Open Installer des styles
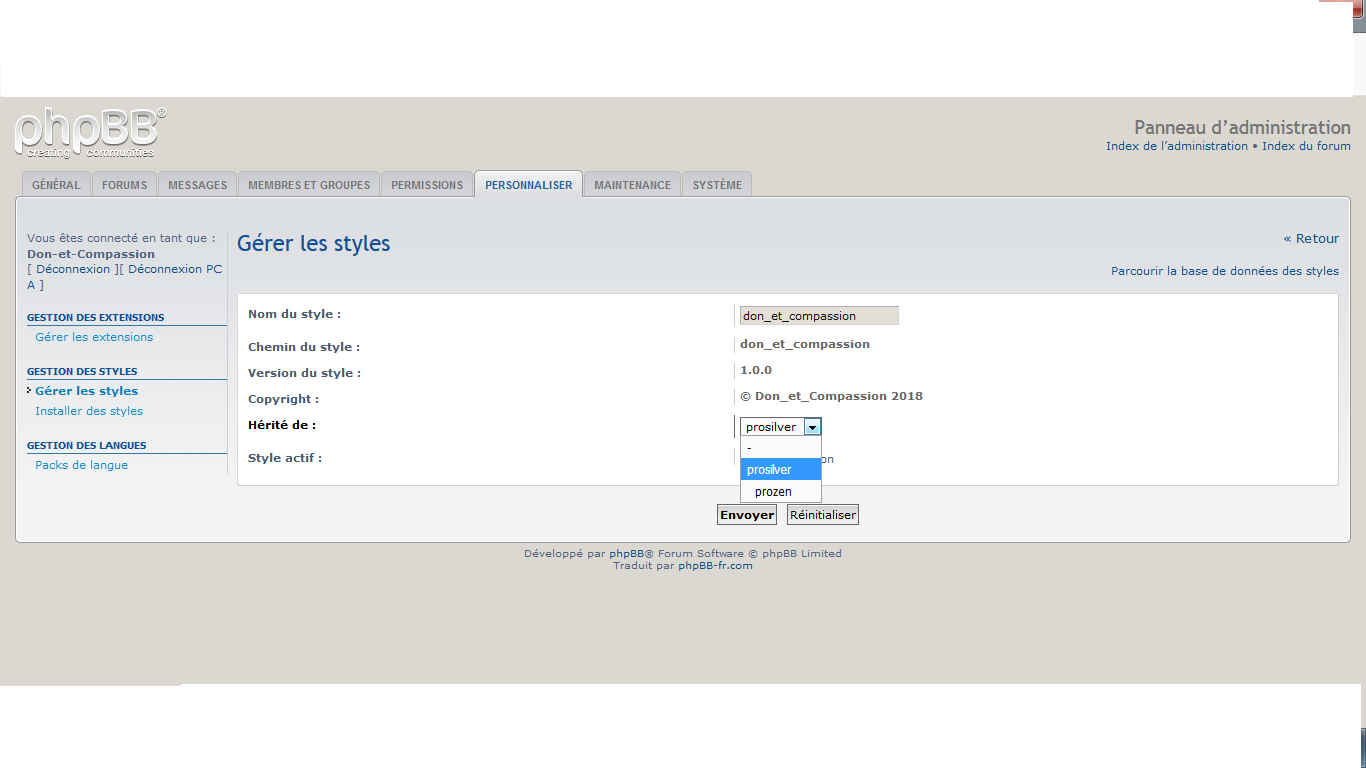The width and height of the screenshot is (1366, 768). [89, 411]
